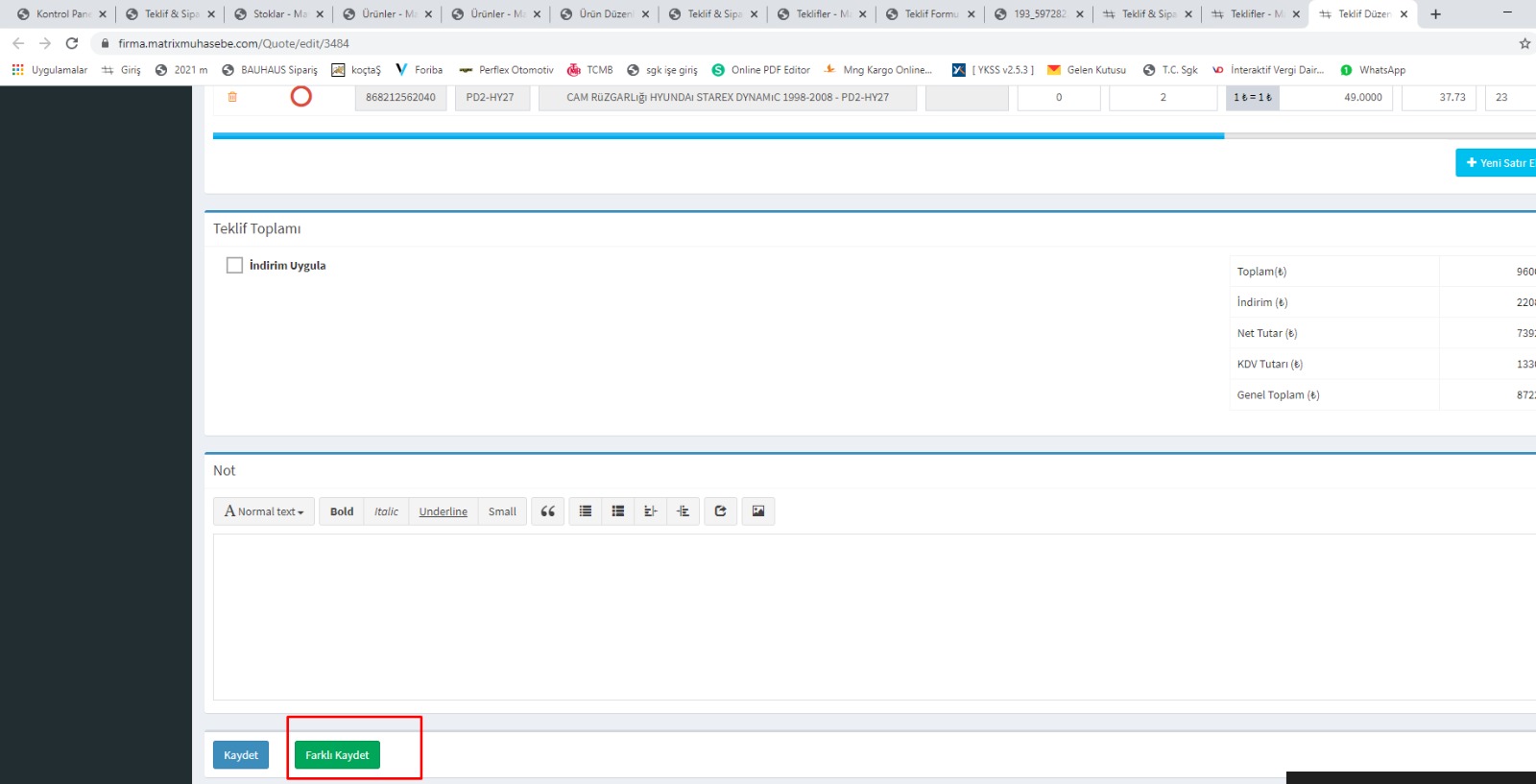Viewport: 1536px width, 784px height.
Task: Select the red circle on the product row
Action: (301, 97)
